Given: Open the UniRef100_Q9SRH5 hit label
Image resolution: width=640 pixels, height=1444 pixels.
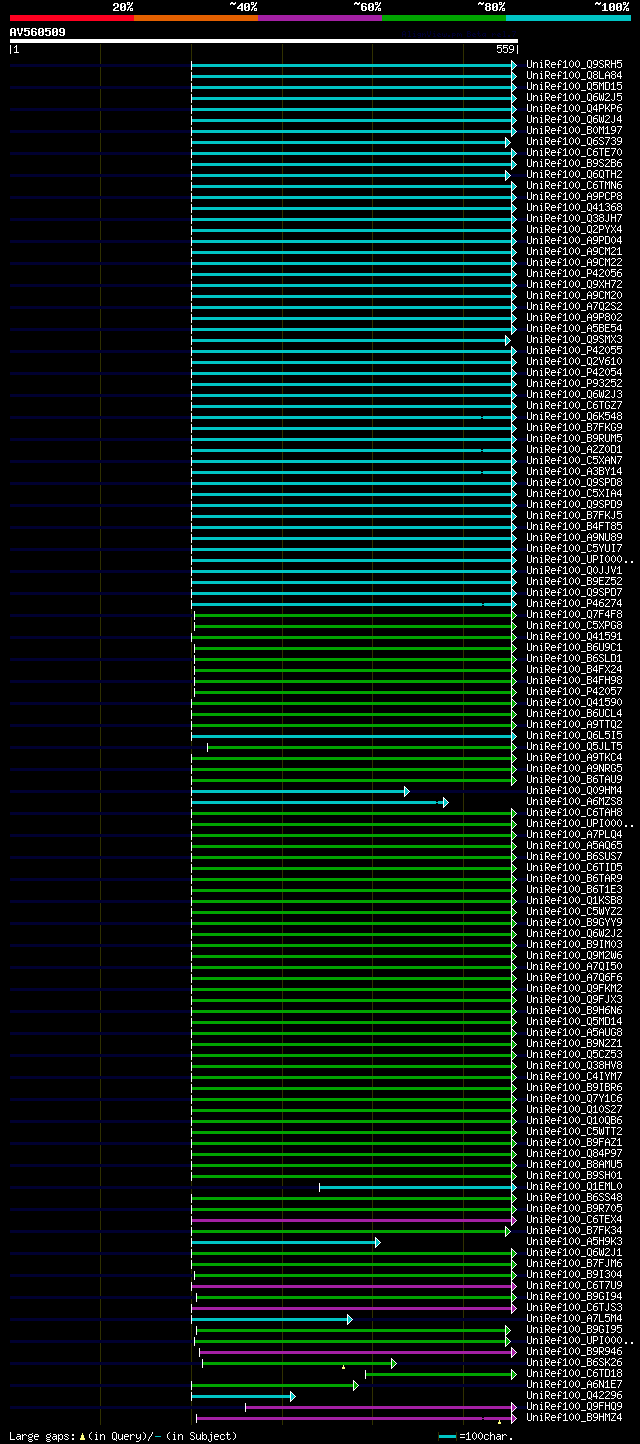Looking at the screenshot, I should [x=574, y=64].
